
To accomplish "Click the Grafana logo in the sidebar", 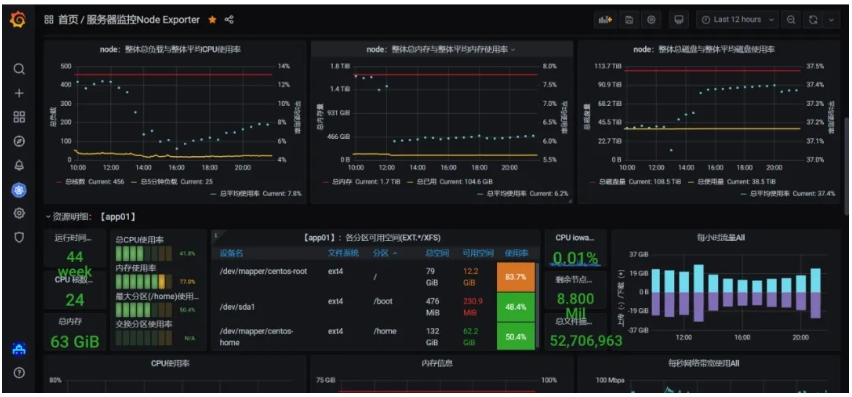I will pyautogui.click(x=18, y=20).
